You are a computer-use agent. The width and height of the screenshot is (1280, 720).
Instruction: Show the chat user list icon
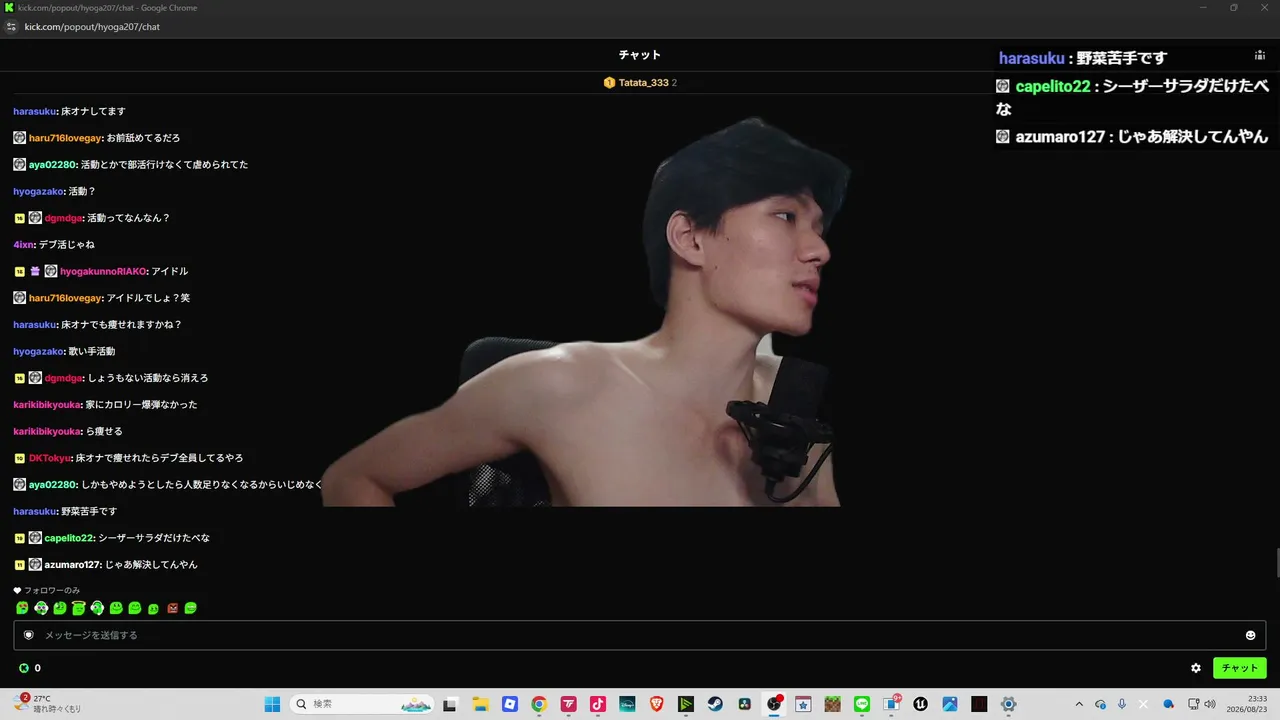(x=1259, y=56)
